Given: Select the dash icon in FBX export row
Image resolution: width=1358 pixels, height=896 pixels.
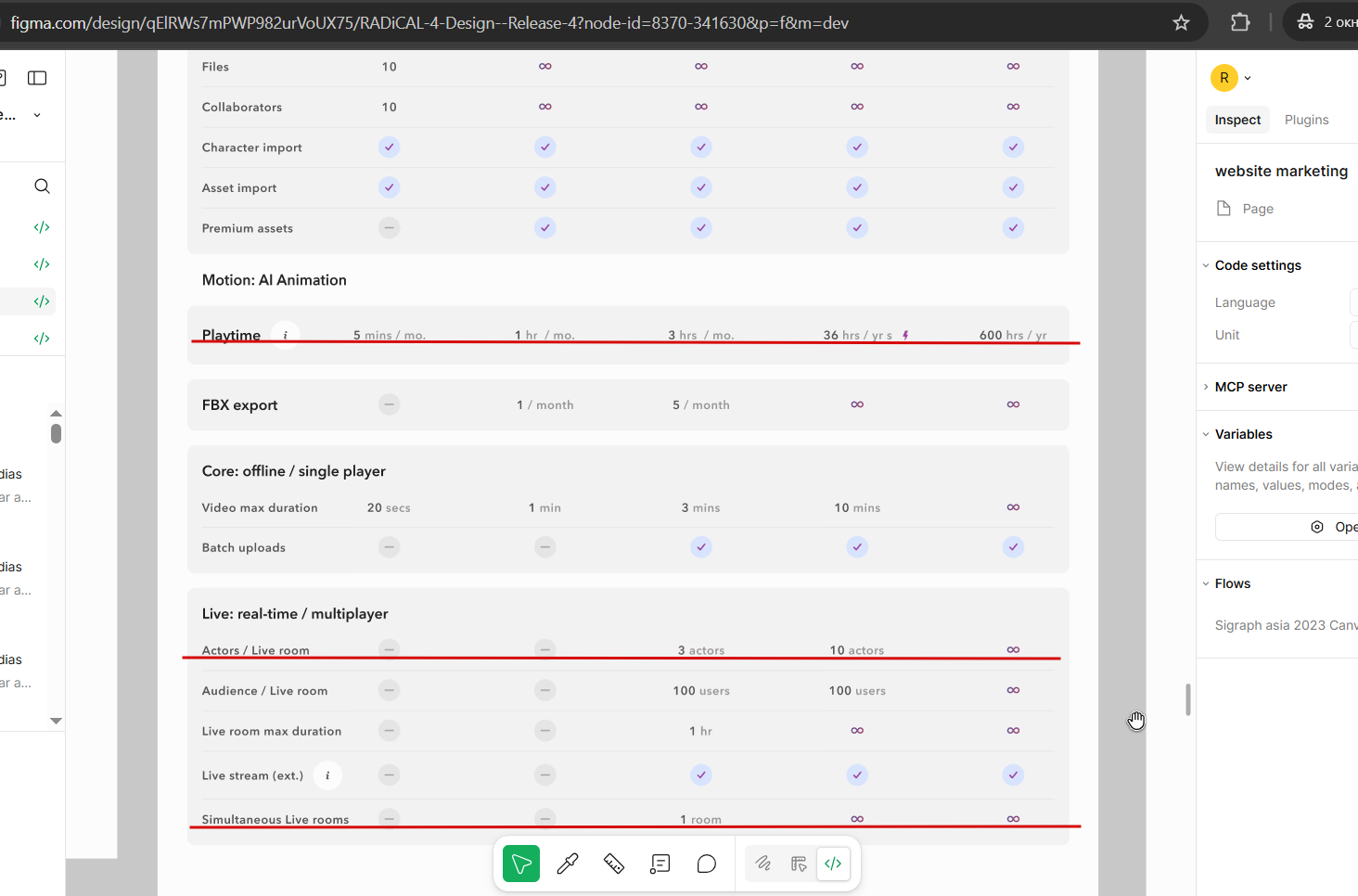Looking at the screenshot, I should 390,404.
